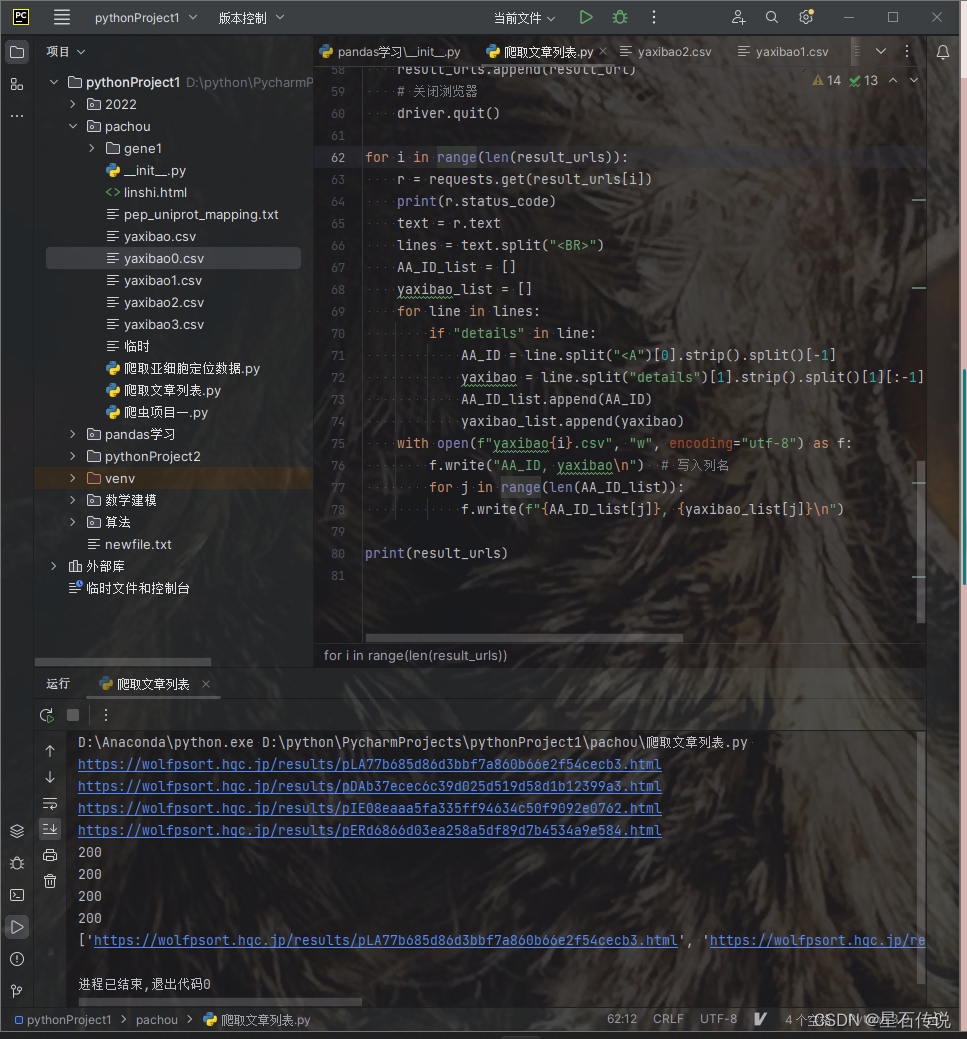Select yaxibao3.csv in project tree
This screenshot has width=967, height=1039.
click(164, 324)
